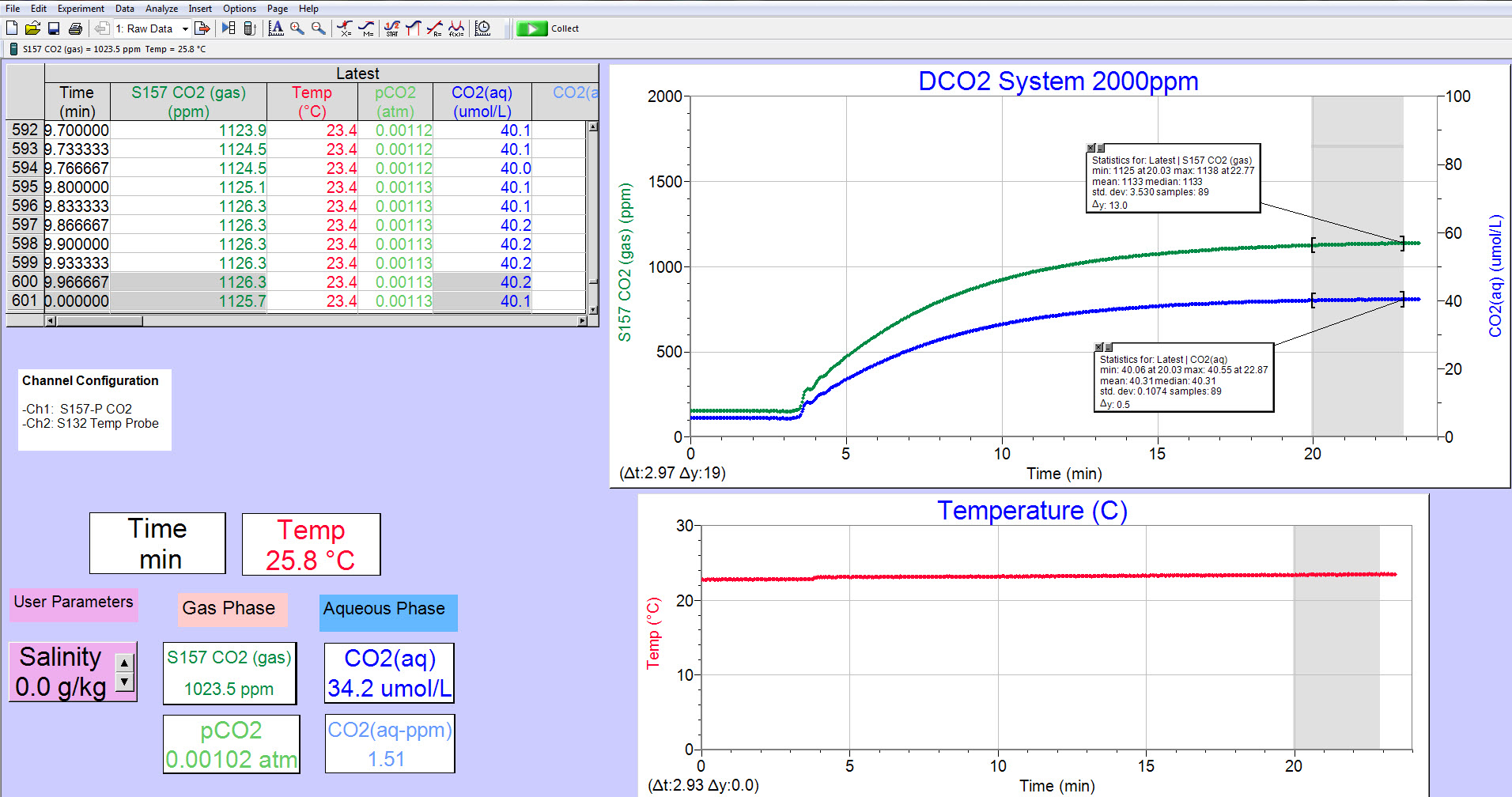Open the Analyze menu

161,8
